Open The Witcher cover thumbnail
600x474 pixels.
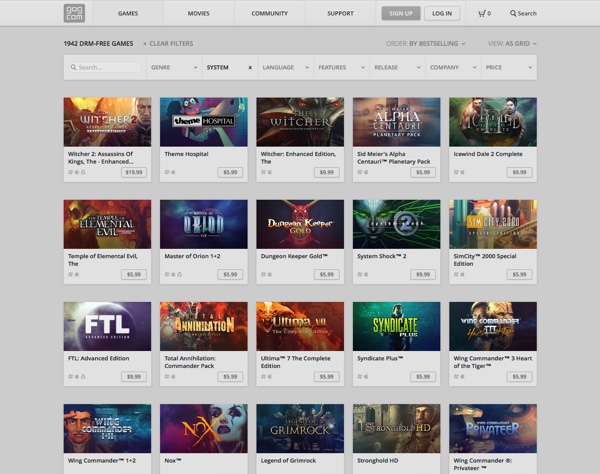coord(300,122)
